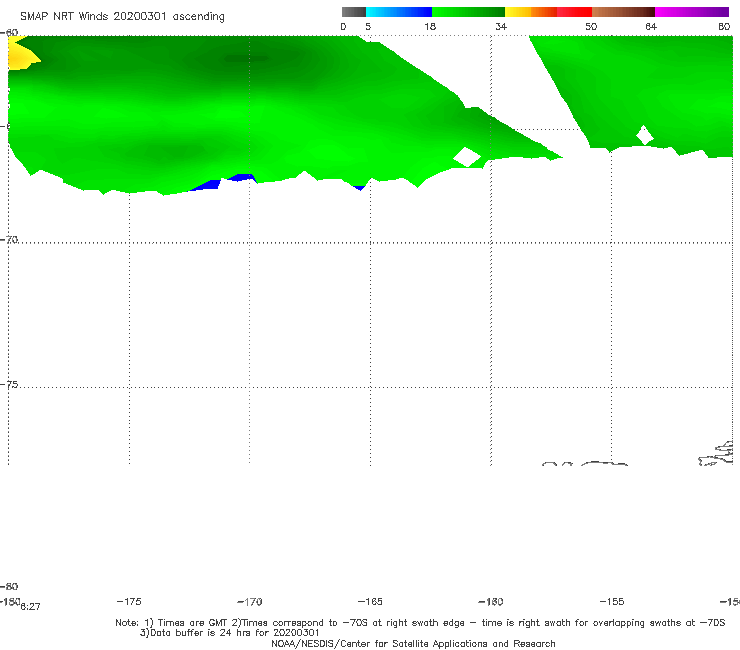This screenshot has height=650, width=740.
Task: Click the latitude label '-70'
Action: click(9, 240)
